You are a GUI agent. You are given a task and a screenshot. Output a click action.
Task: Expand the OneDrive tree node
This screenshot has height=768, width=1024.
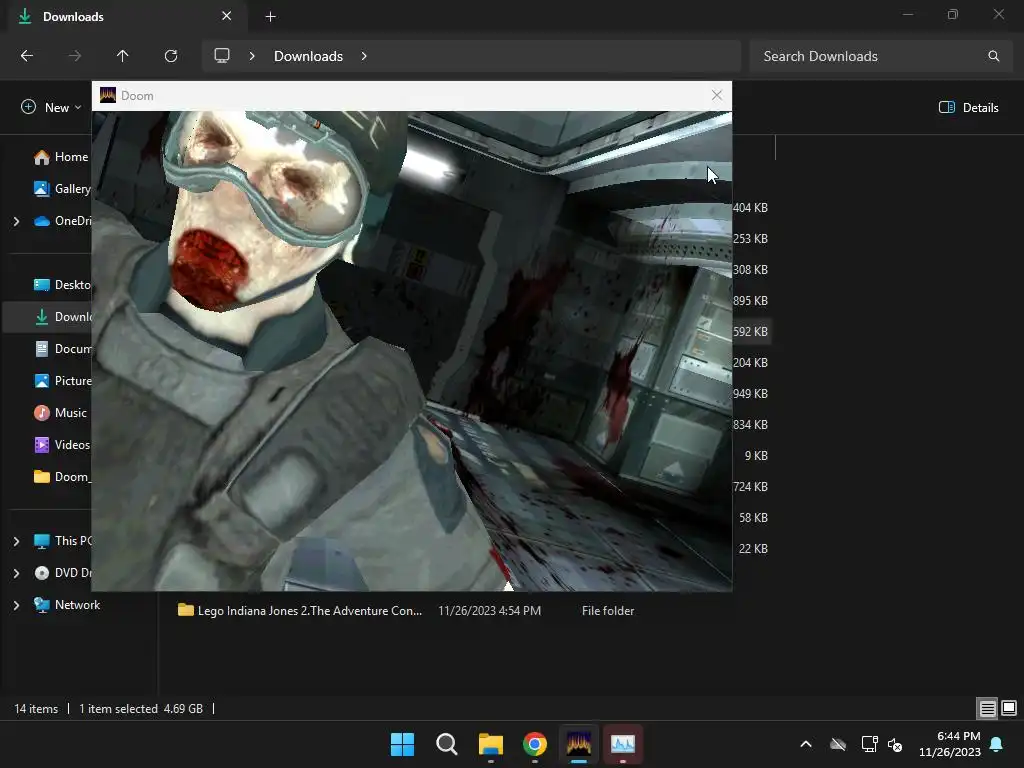click(16, 221)
